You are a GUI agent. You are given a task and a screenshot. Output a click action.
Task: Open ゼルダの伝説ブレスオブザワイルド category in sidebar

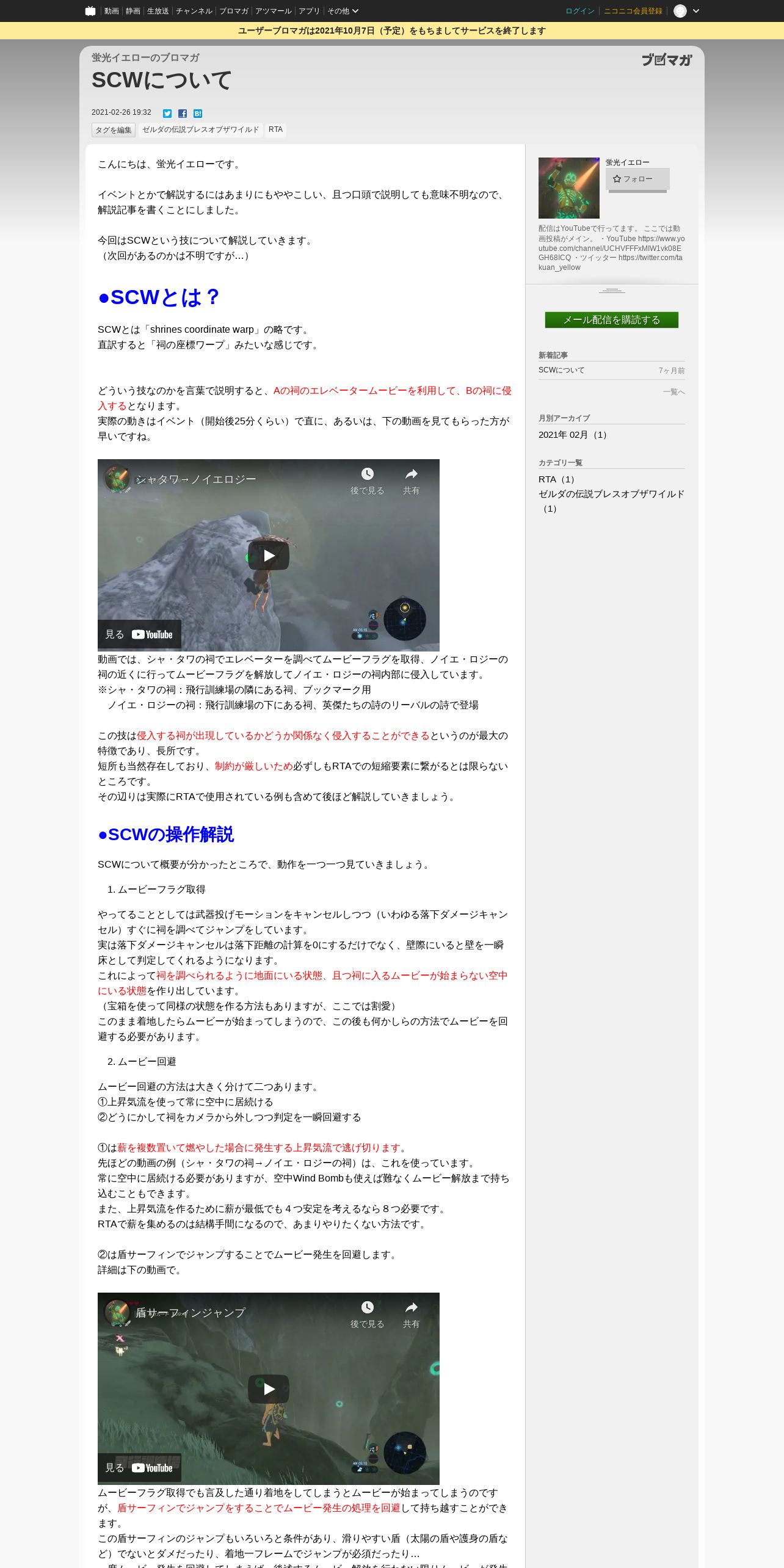(611, 501)
